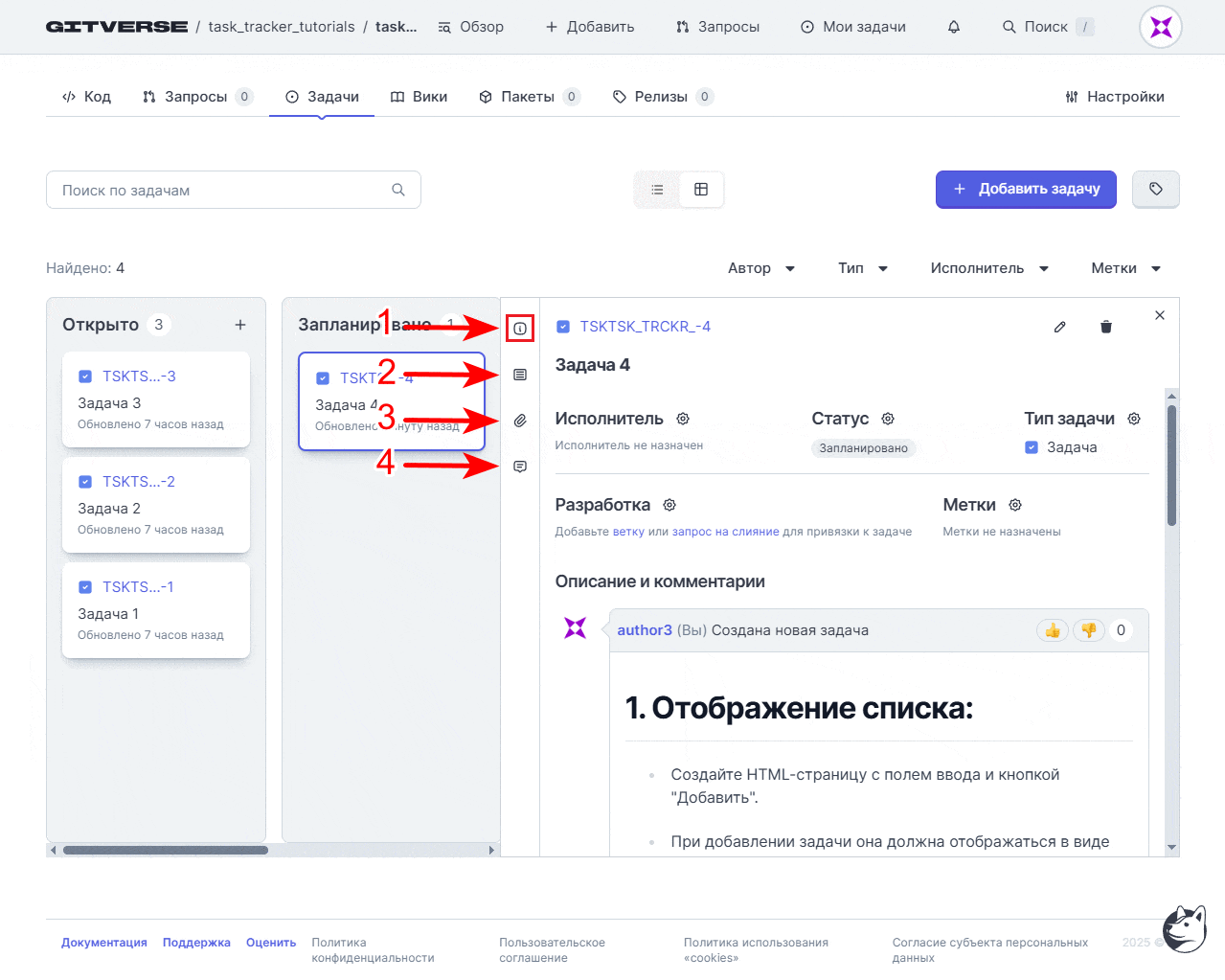Open Метки gear settings

(x=1015, y=505)
